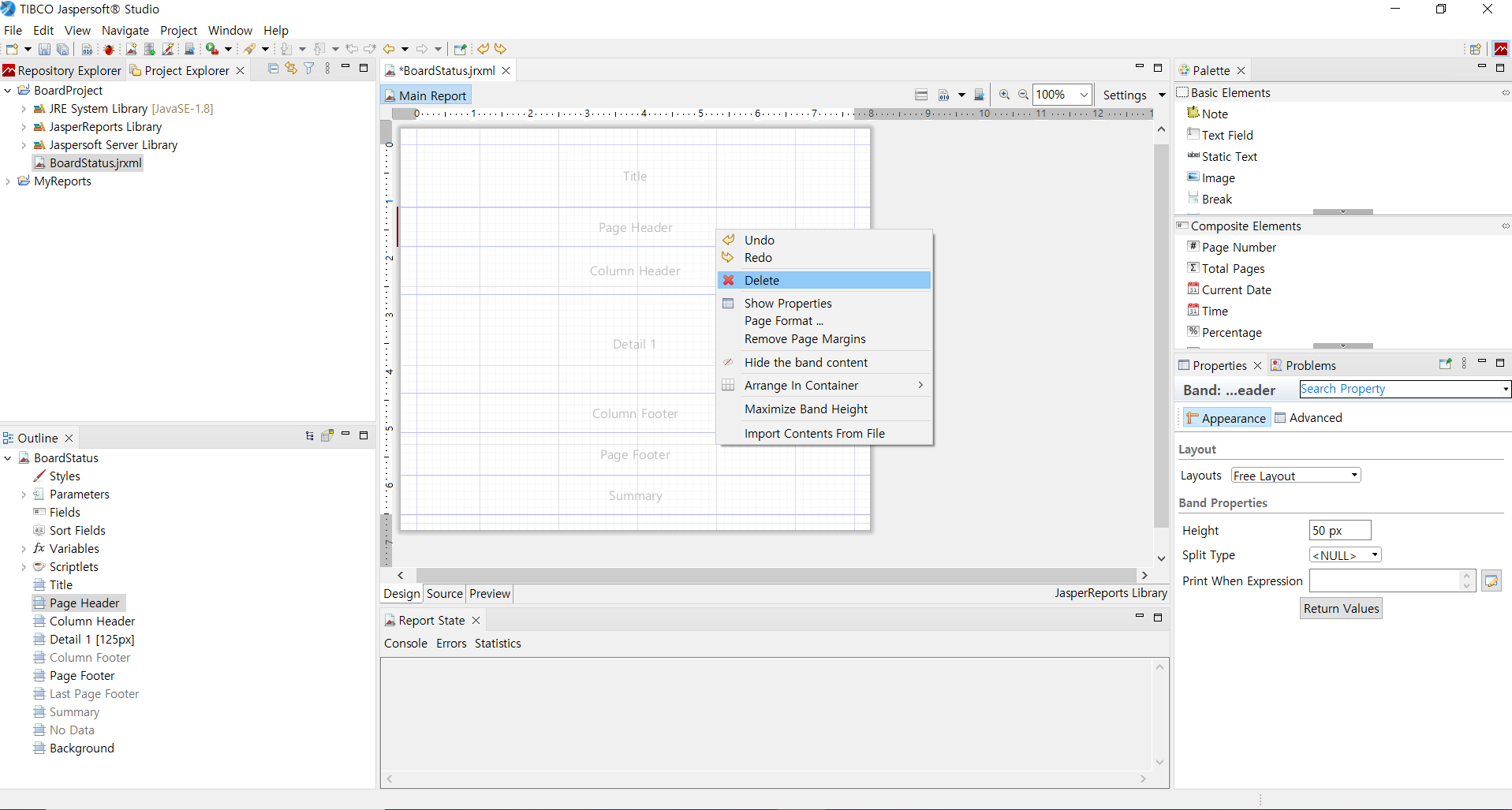Collapse the BoardProject tree node
The width and height of the screenshot is (1512, 810).
point(8,91)
